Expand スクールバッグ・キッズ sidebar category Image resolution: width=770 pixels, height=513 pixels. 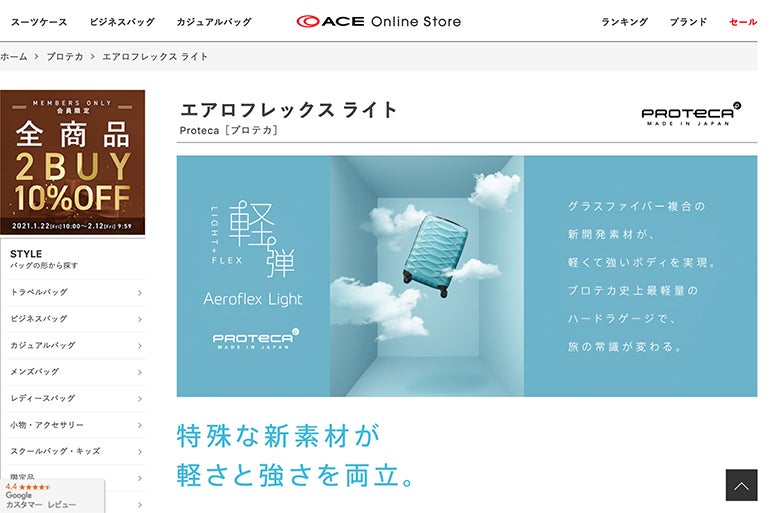(x=73, y=451)
